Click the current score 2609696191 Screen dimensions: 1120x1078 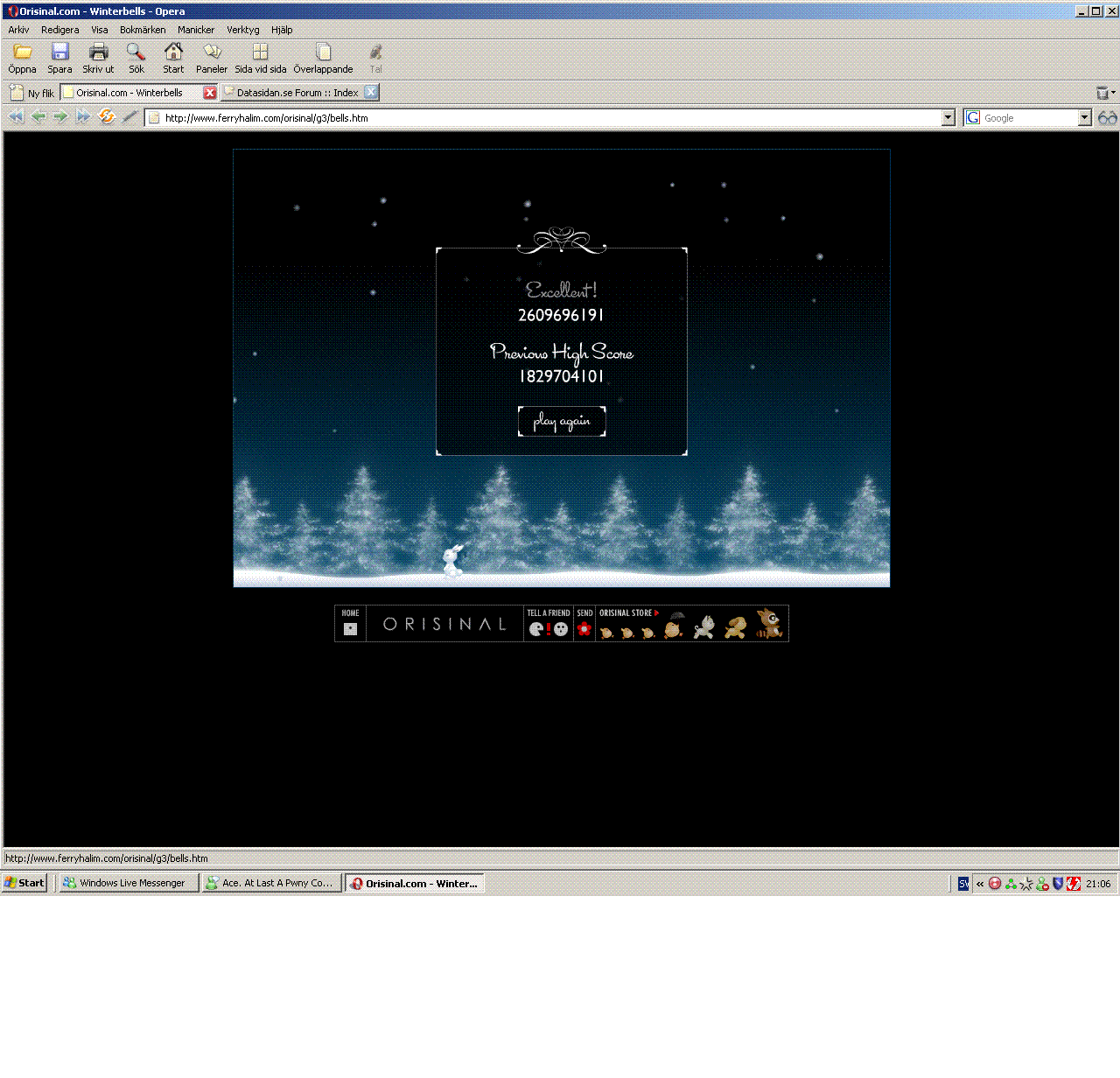(x=561, y=315)
